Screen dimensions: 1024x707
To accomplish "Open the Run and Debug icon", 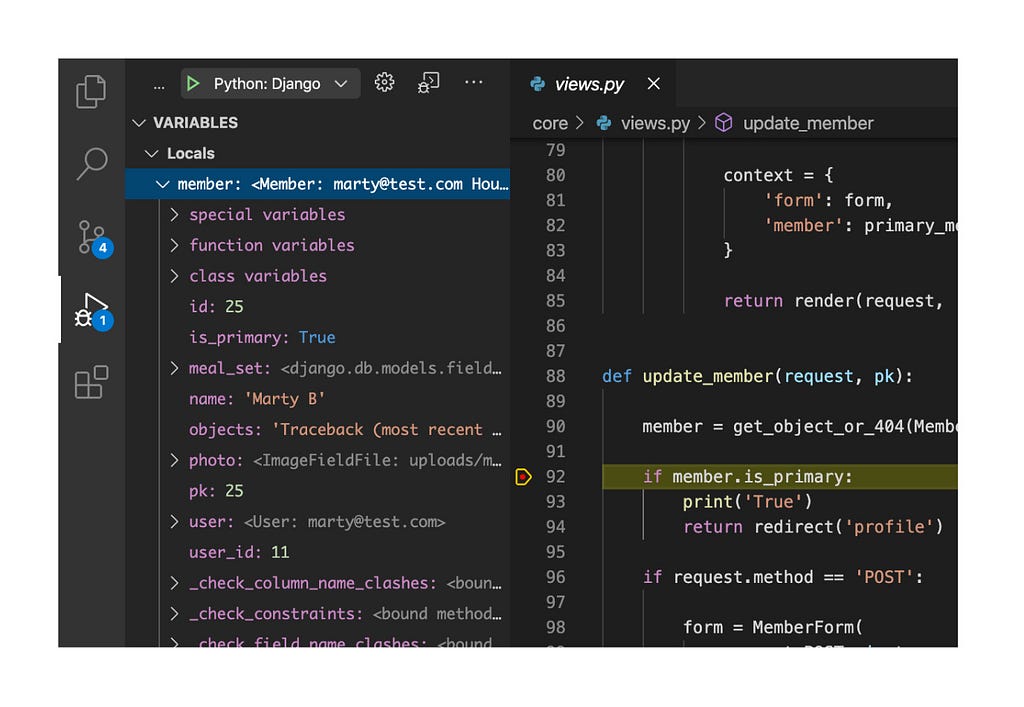I will click(93, 311).
